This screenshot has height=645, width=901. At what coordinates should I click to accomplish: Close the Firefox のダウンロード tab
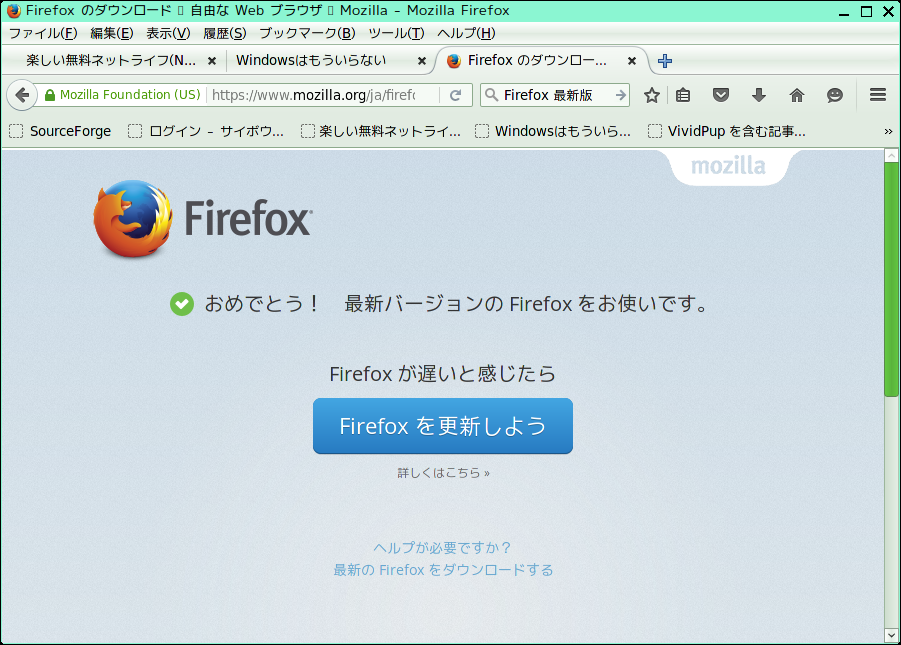point(632,61)
